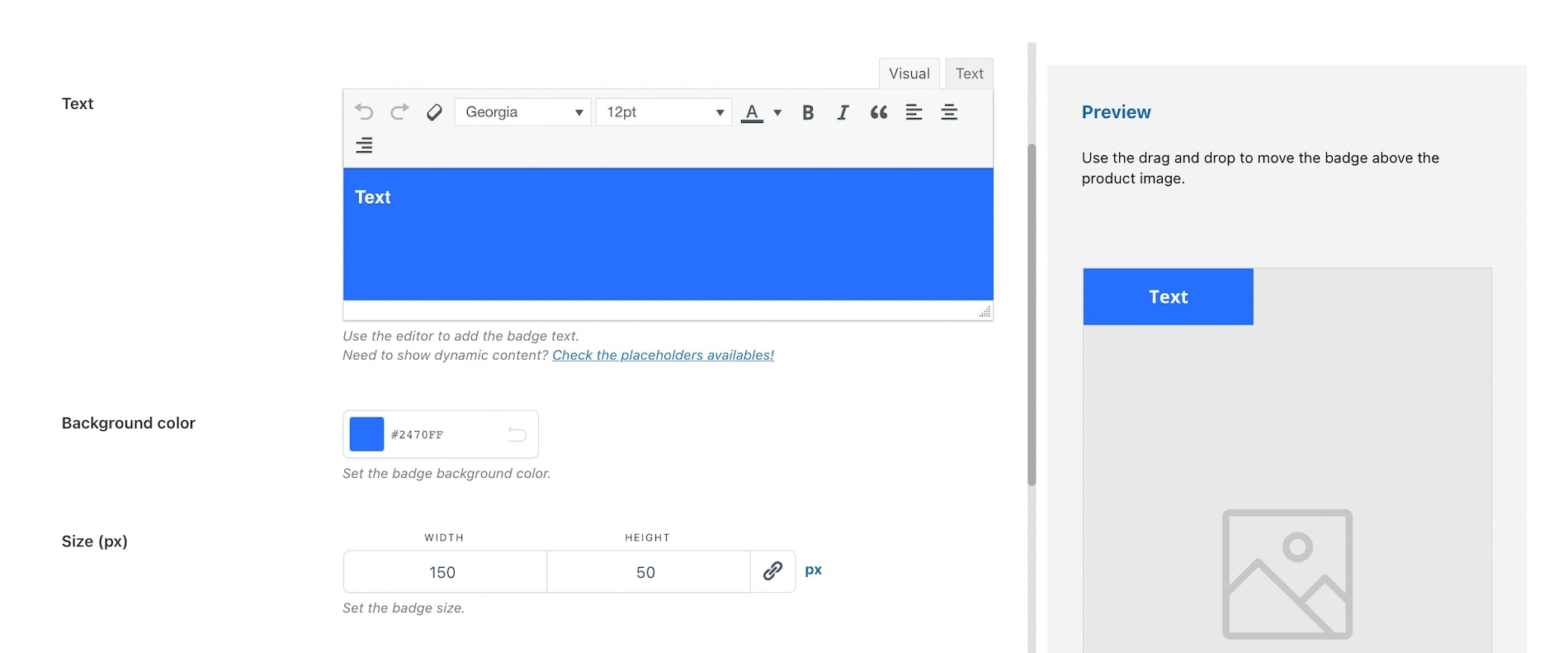Expand the text color picker arrow
The width and height of the screenshot is (1568, 653).
coord(777,112)
